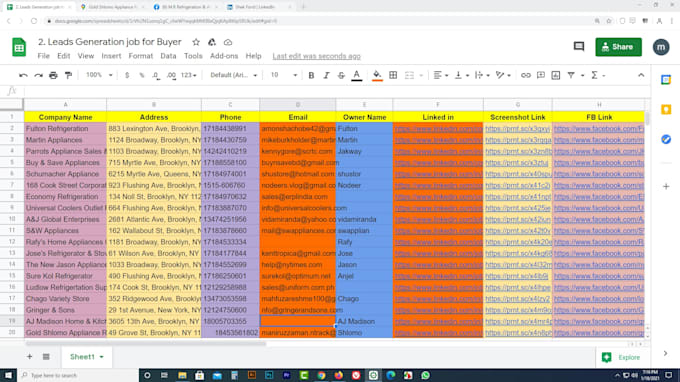Format as percent icon
This screenshot has width=680, height=382.
coord(142,75)
